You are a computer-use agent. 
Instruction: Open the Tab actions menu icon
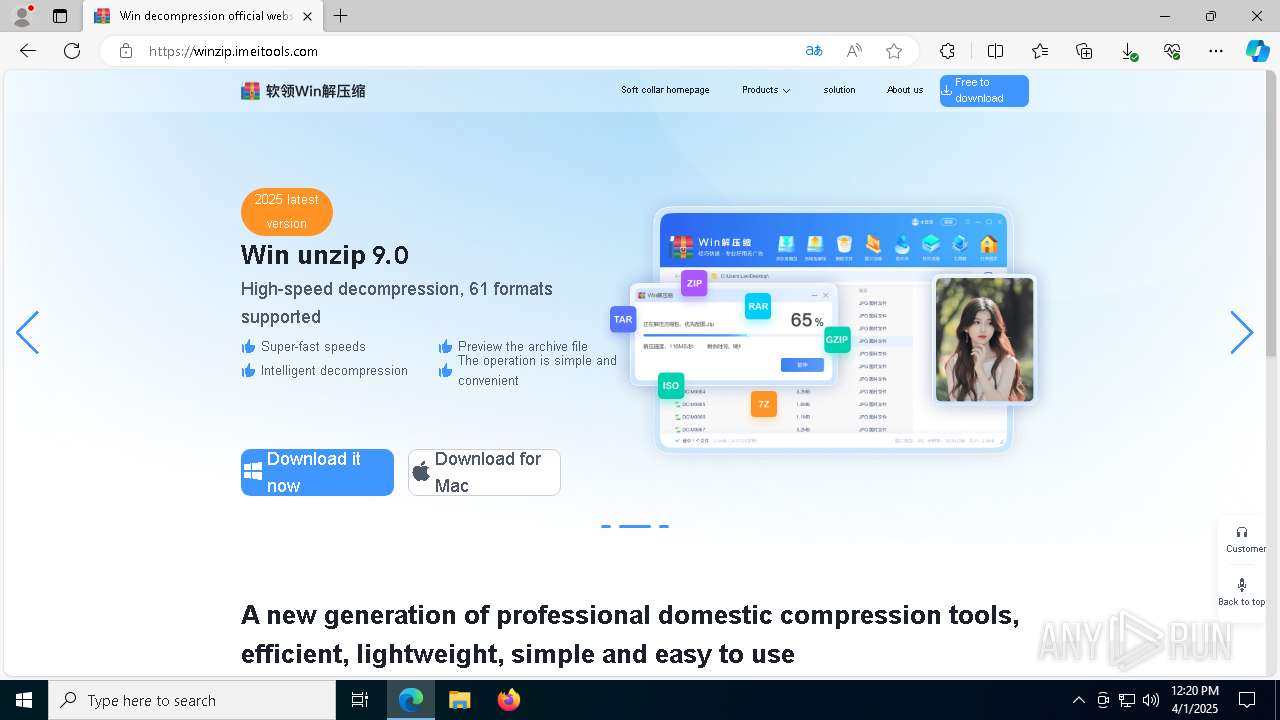(x=60, y=16)
